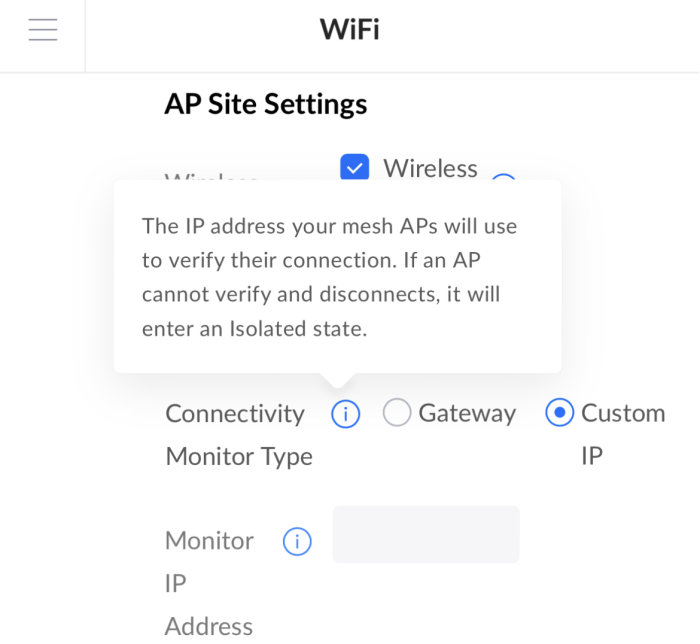Click the Gateway option label text
The height and width of the screenshot is (644, 700).
click(467, 413)
